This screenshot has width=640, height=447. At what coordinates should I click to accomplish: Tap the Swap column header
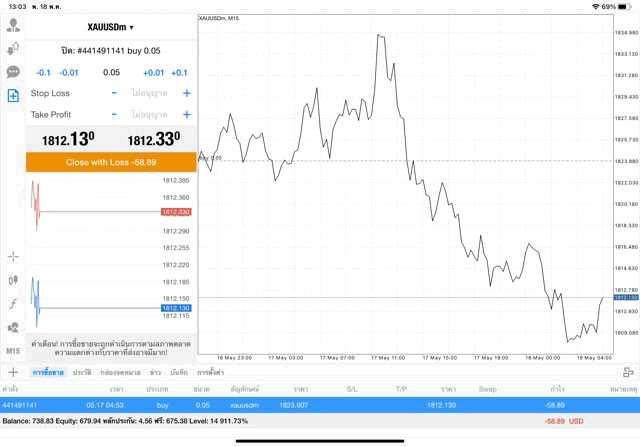(487, 389)
